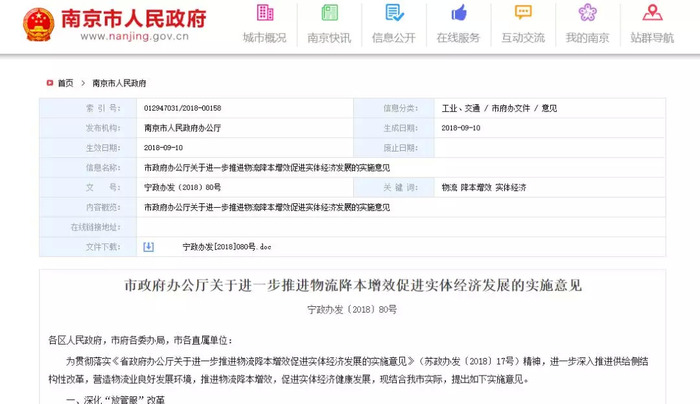Download 宁政办发[2018]080号.doc file

pyautogui.click(x=227, y=247)
